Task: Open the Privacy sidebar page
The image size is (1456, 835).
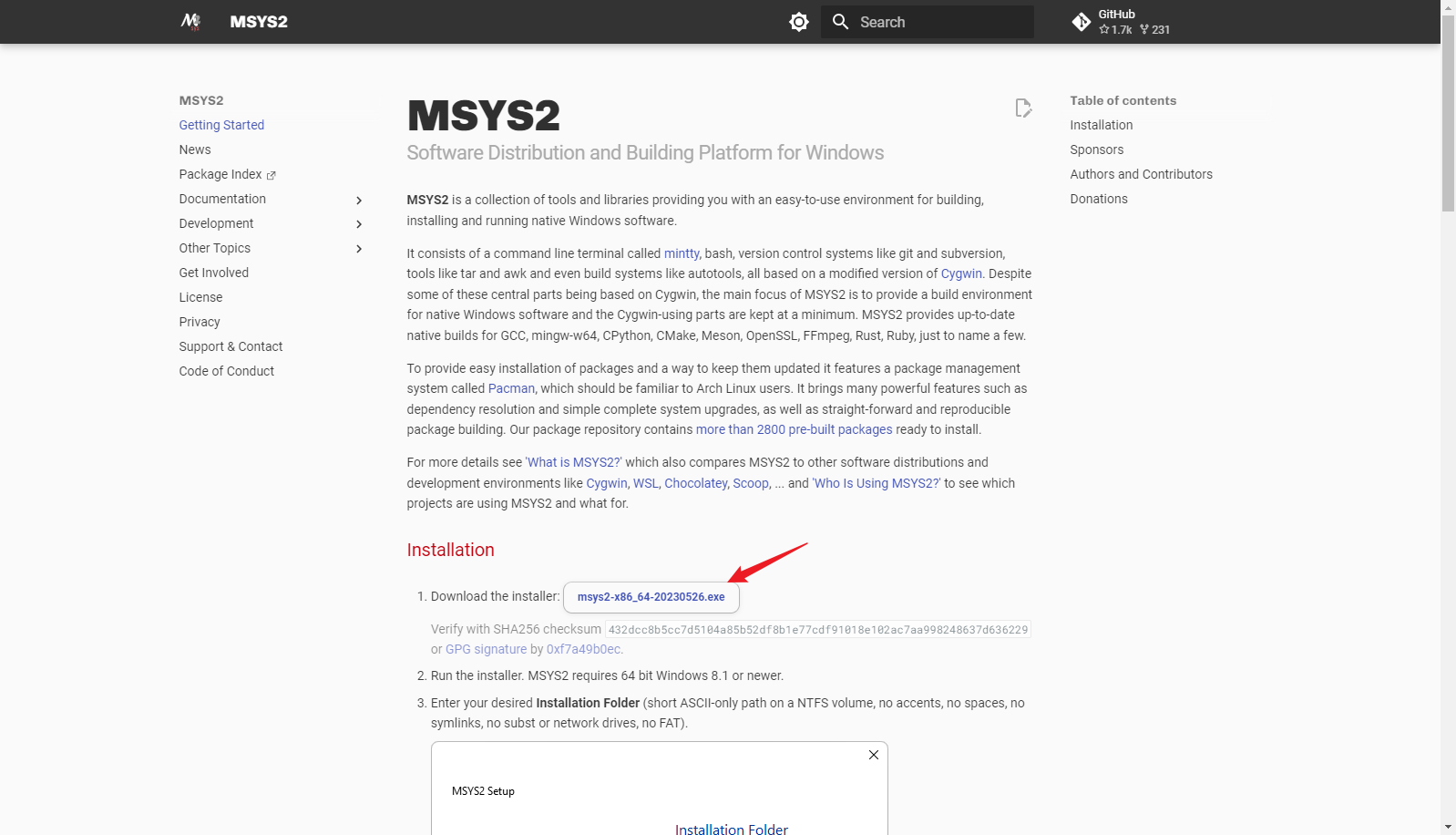Action: coord(200,322)
